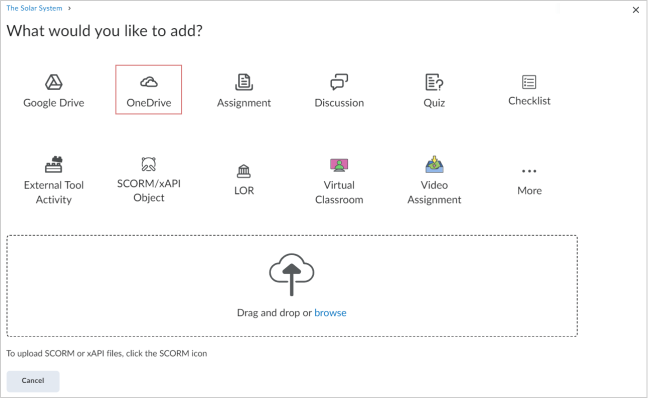Select the Virtual Classroom icon
This screenshot has height=398, width=648.
pos(339,165)
